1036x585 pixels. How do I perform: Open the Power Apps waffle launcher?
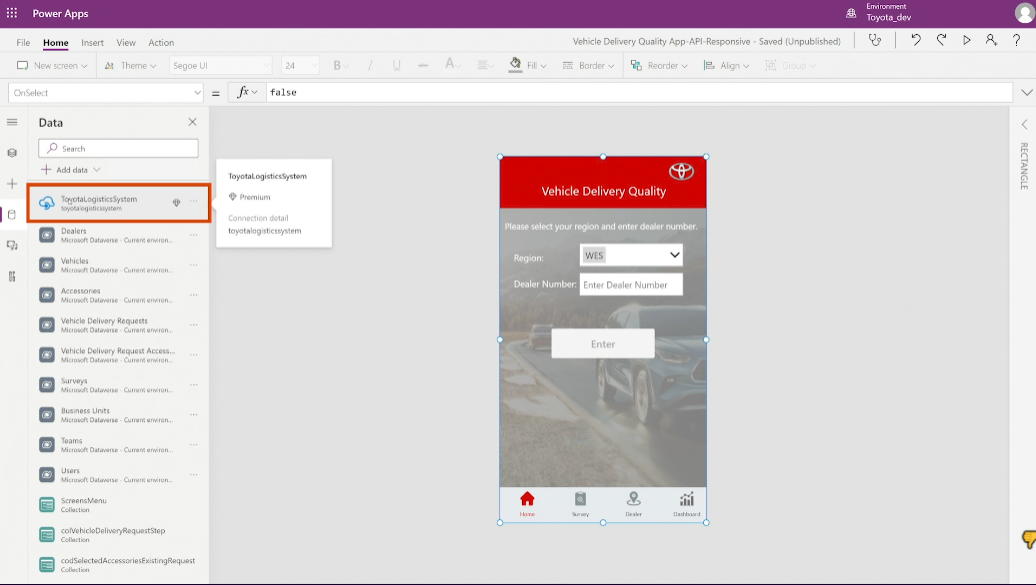[12, 13]
